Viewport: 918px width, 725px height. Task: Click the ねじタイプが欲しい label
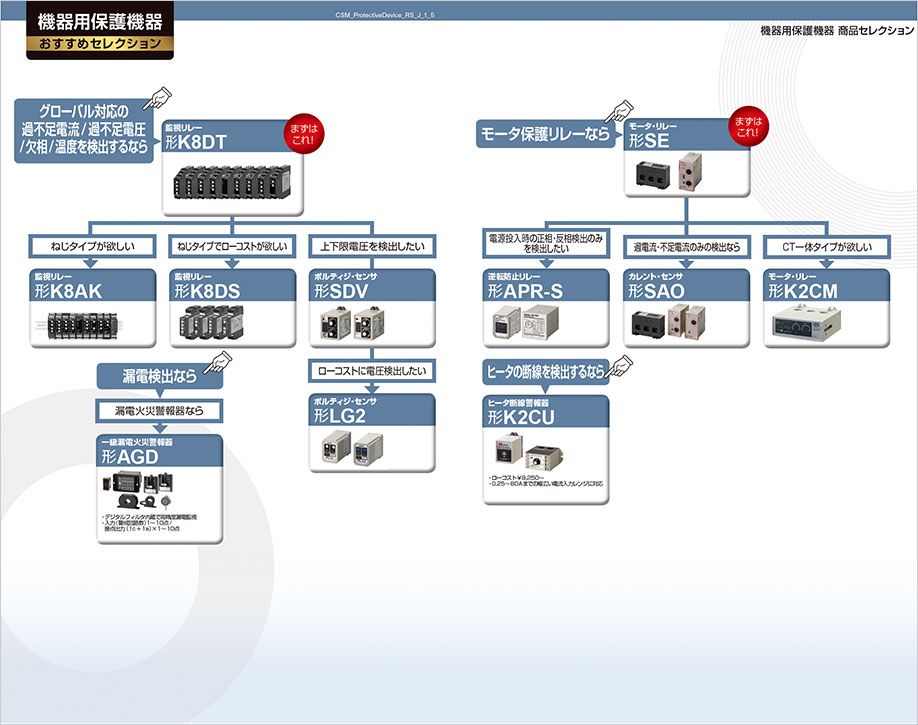click(93, 247)
